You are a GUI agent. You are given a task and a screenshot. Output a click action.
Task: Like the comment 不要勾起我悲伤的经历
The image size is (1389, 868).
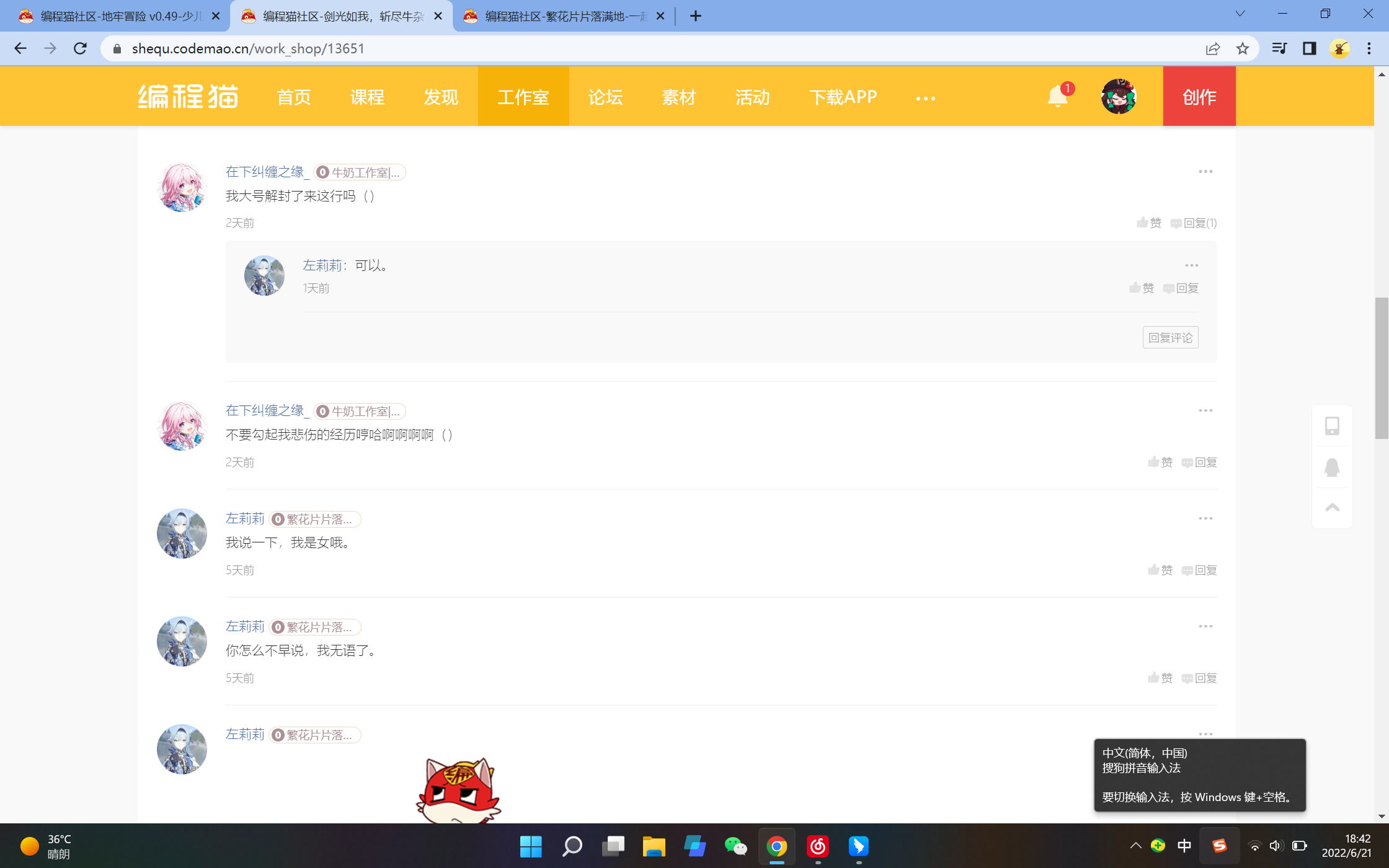pyautogui.click(x=1160, y=462)
